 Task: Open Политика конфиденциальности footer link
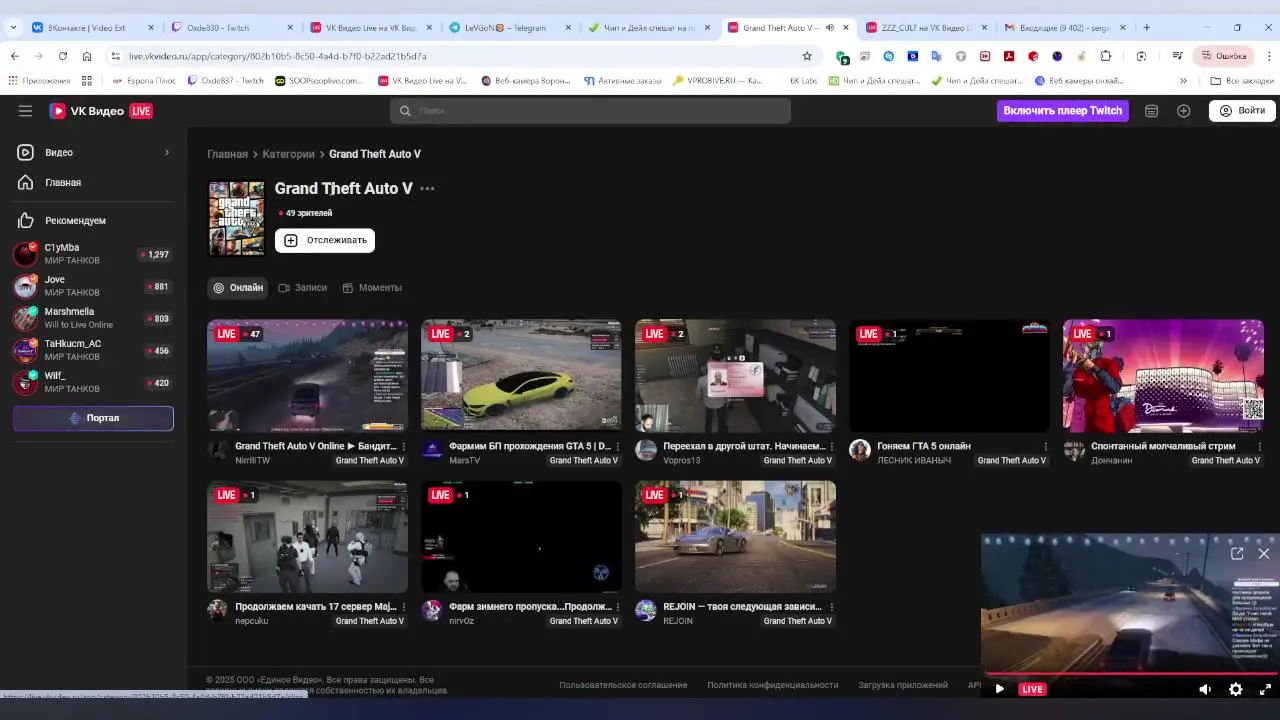pos(772,685)
